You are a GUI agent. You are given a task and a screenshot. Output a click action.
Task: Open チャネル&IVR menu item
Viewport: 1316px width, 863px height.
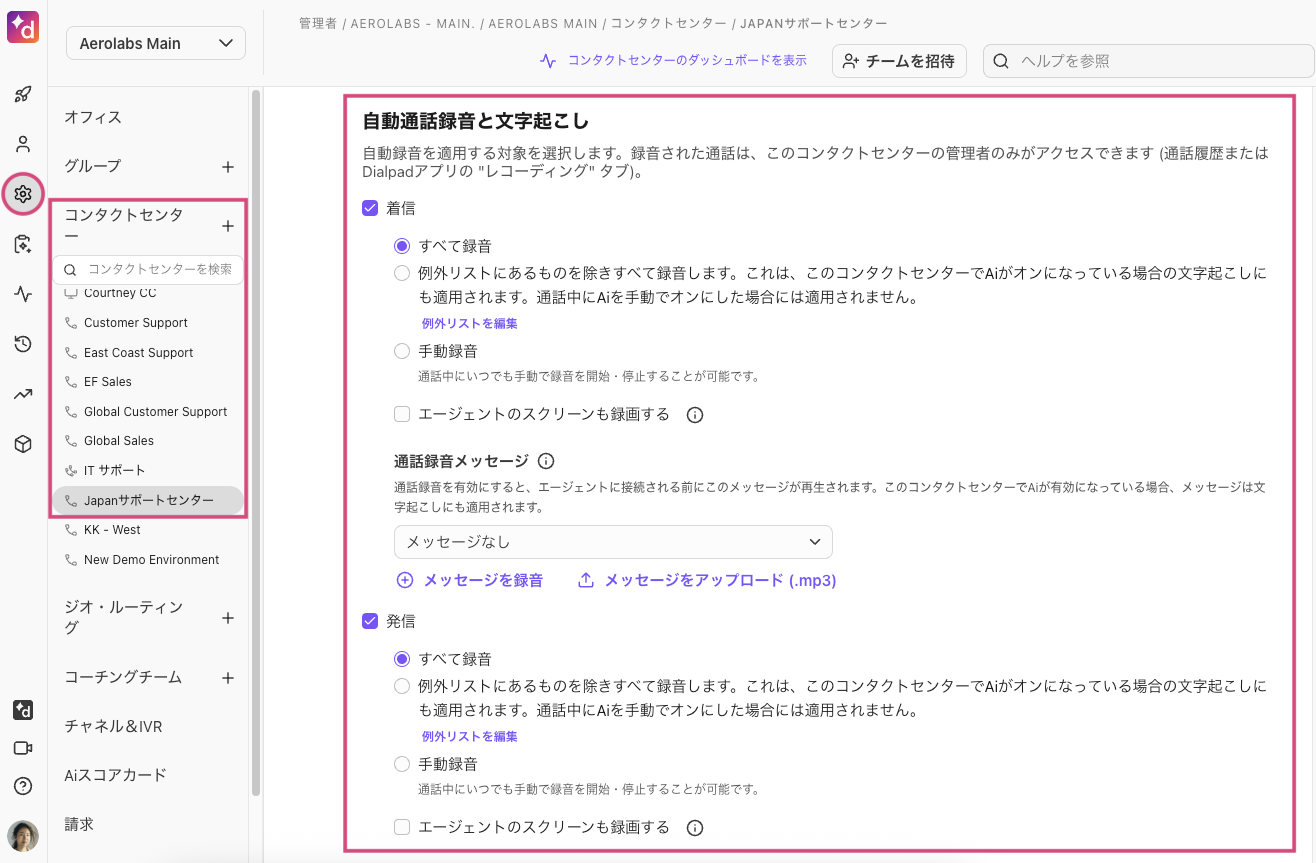[x=114, y=726]
